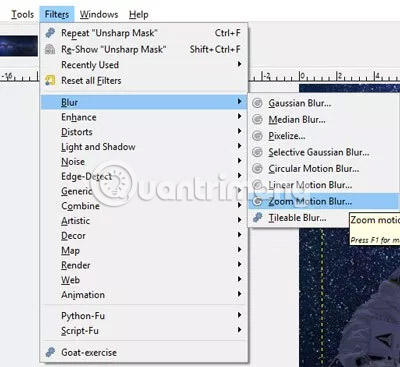Click the Gaussian Blur GEGL icon
This screenshot has width=400, height=367.
(257, 103)
